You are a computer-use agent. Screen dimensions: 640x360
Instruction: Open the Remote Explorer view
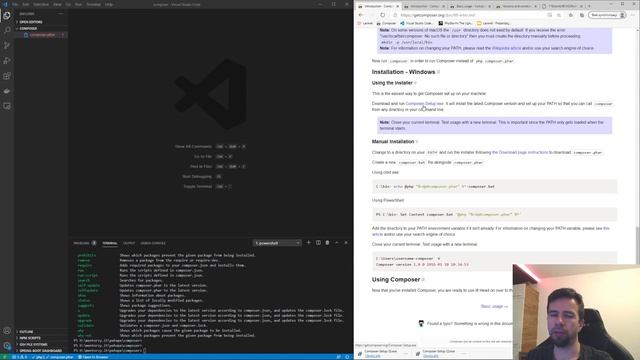7,106
